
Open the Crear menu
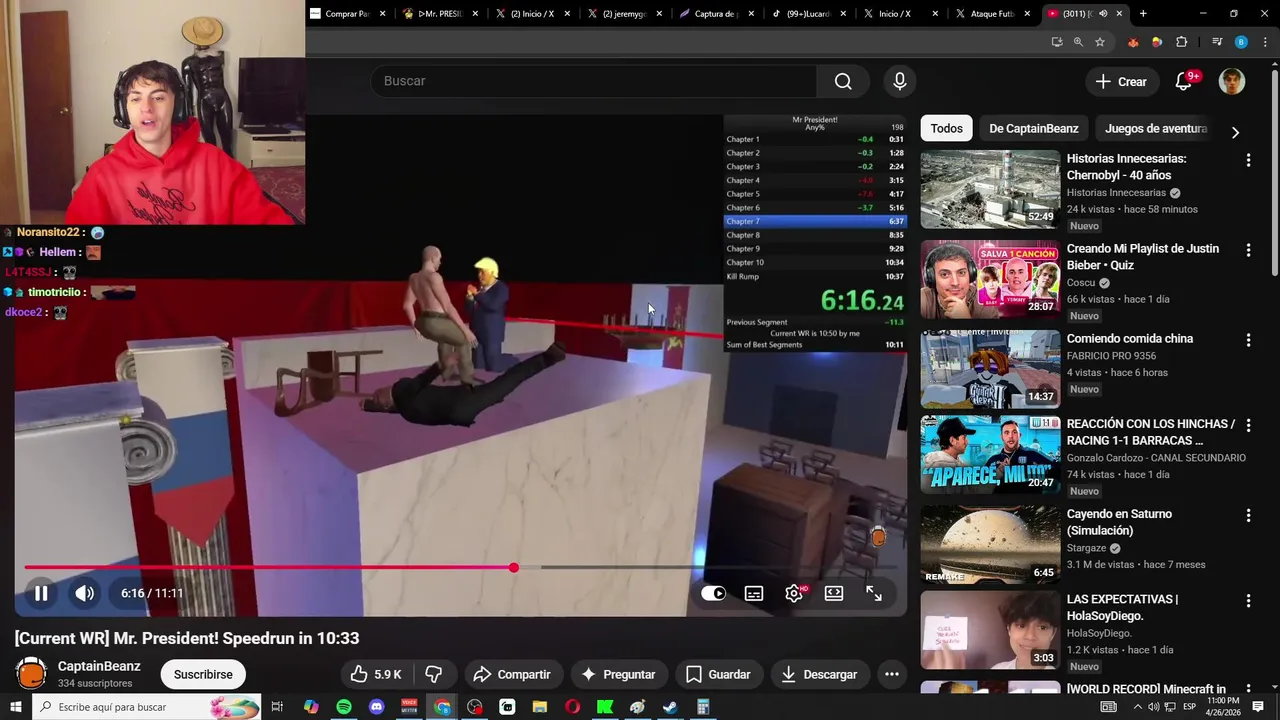1121,82
